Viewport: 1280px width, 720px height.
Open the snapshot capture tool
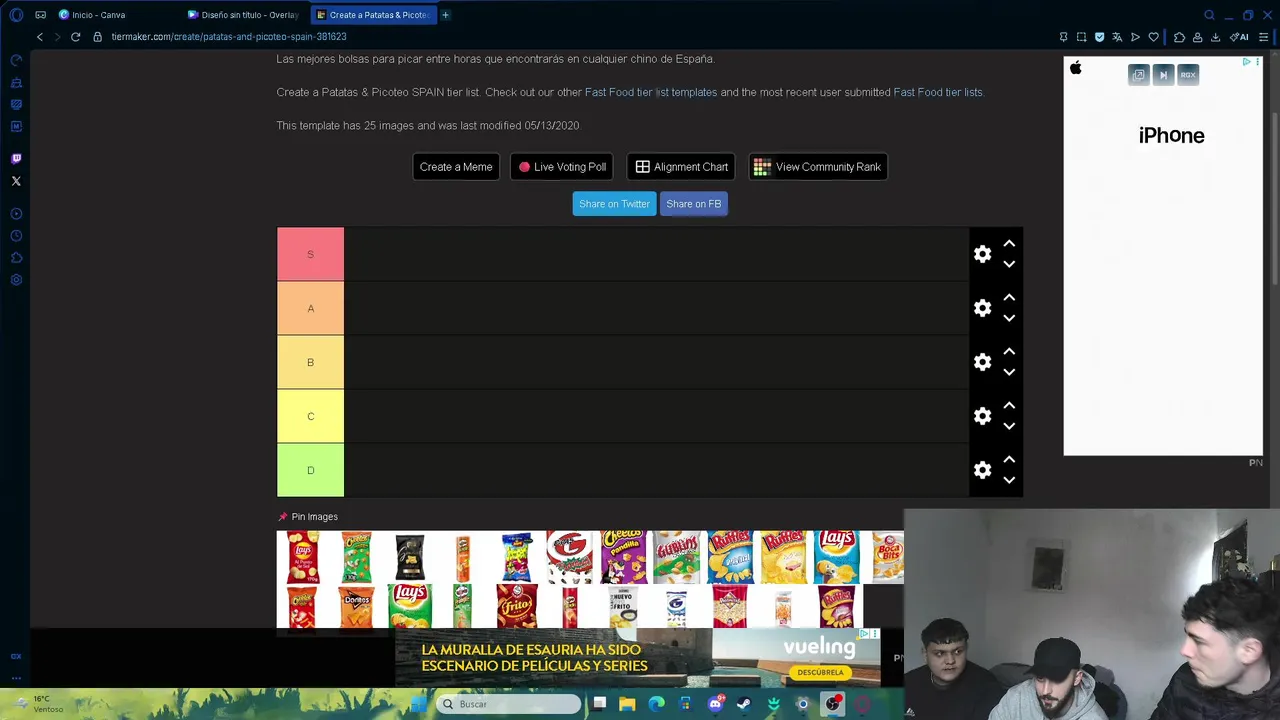[1081, 37]
